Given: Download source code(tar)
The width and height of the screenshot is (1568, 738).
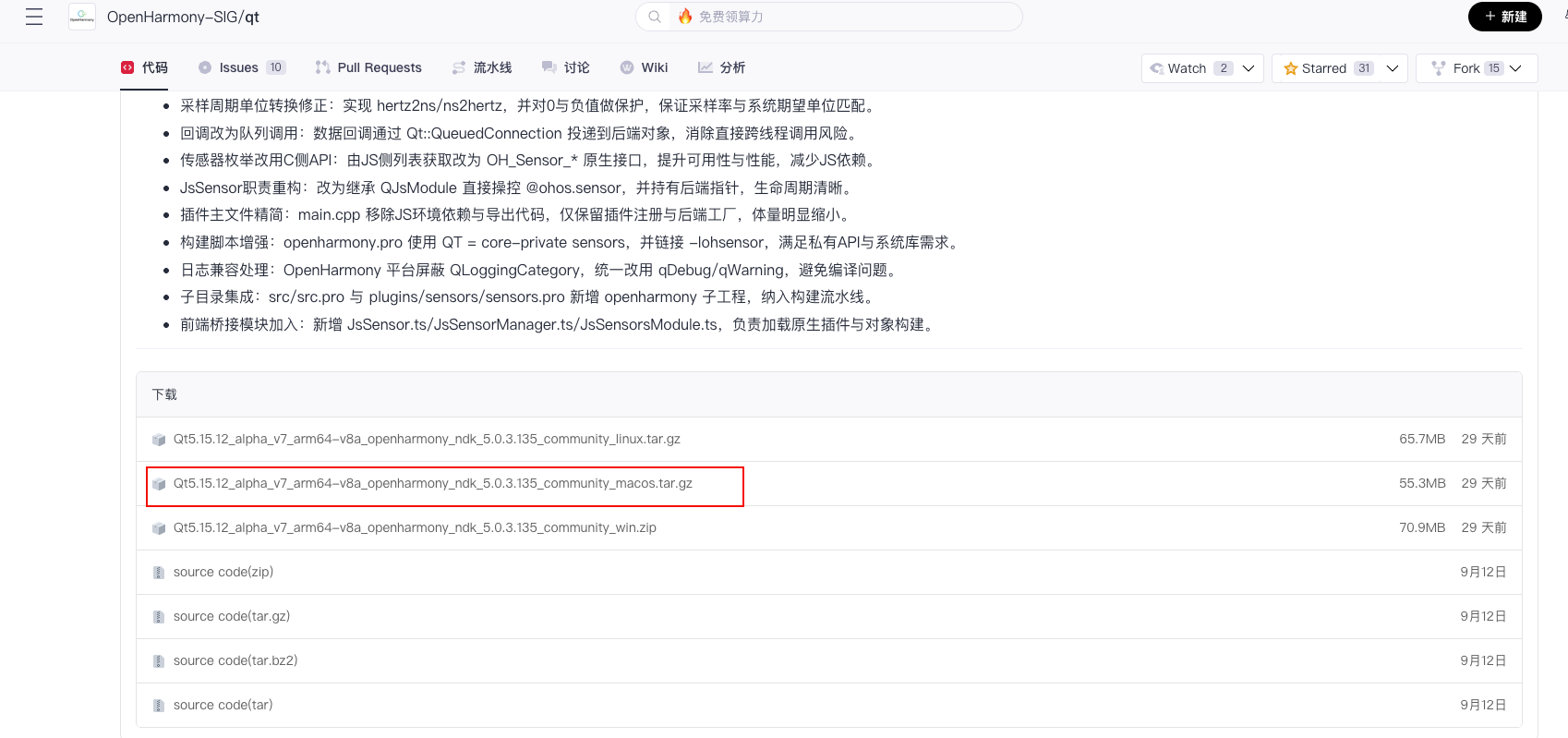Looking at the screenshot, I should click(223, 706).
